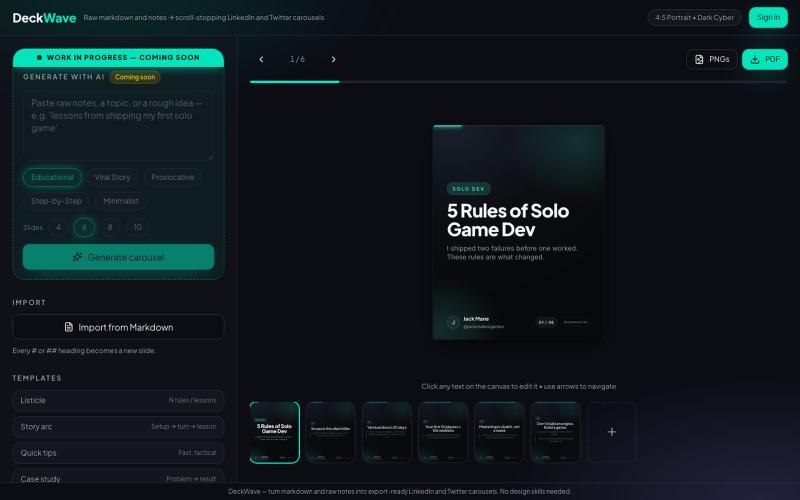Select the Provocative tone chip
The height and width of the screenshot is (500, 800).
coord(172,177)
